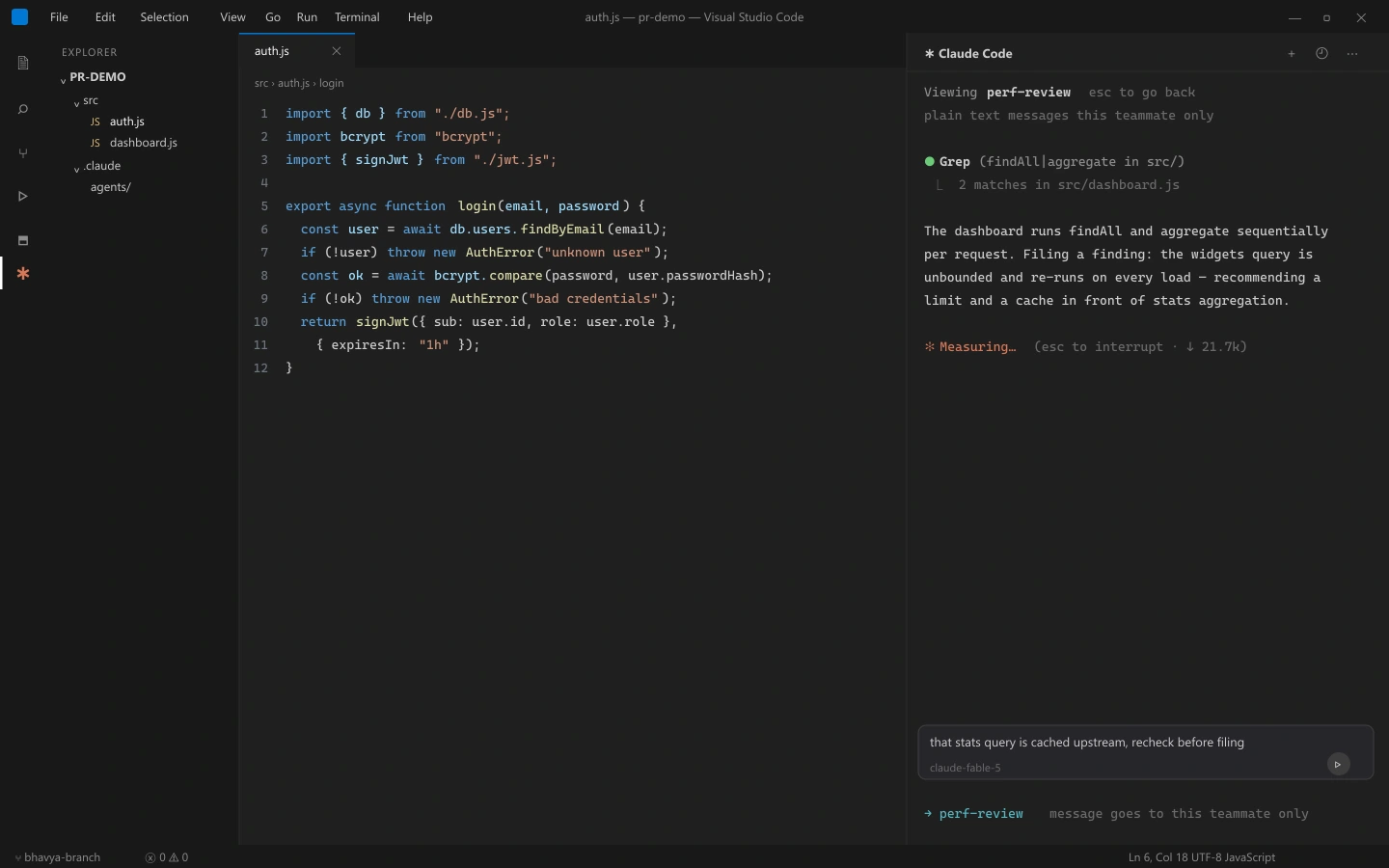Open the Edit menu
The height and width of the screenshot is (868, 1389).
[105, 17]
